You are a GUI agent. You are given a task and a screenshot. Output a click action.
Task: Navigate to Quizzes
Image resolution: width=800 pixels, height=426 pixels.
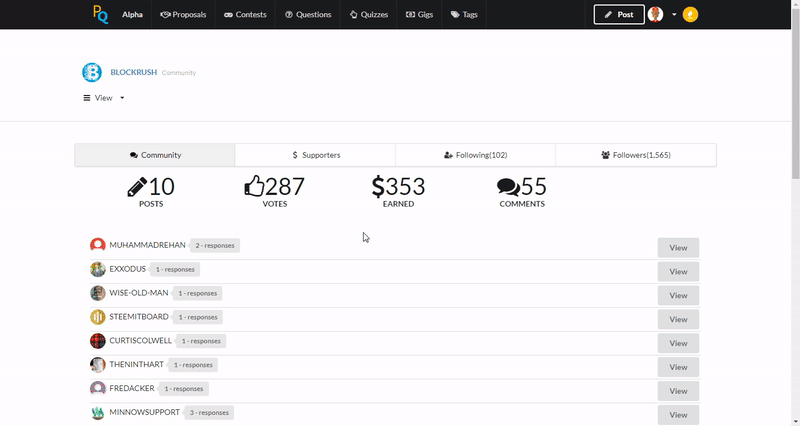pos(368,15)
